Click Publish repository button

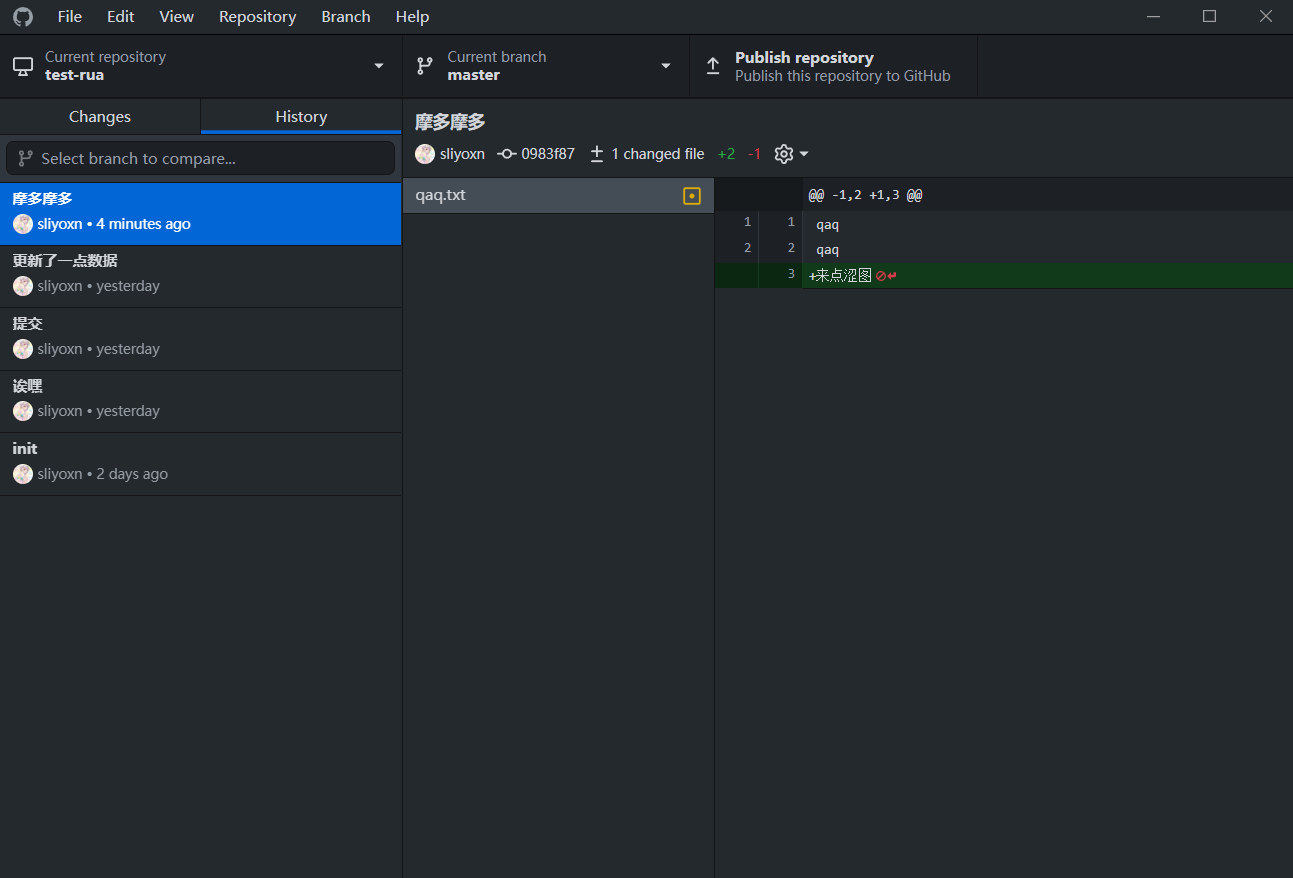[x=832, y=66]
